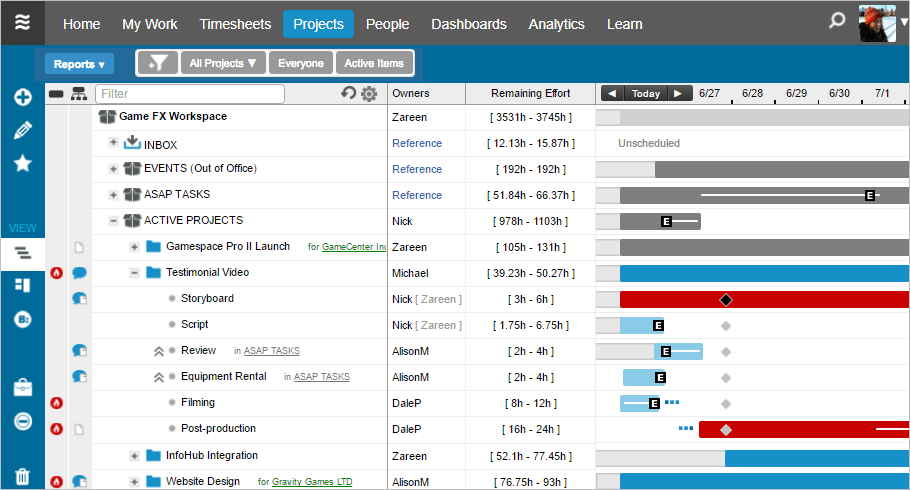Viewport: 910px width, 490px height.
Task: Click the search magnifier icon in top bar
Action: 837,22
